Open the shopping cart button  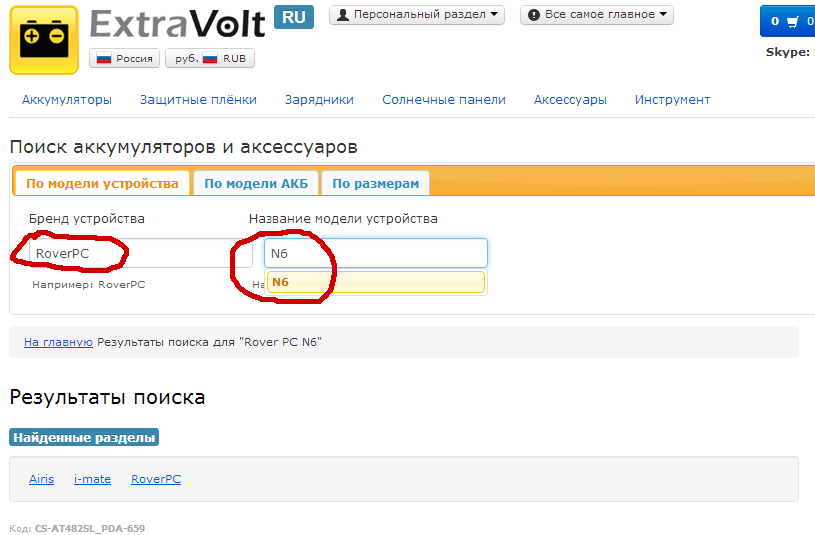788,21
